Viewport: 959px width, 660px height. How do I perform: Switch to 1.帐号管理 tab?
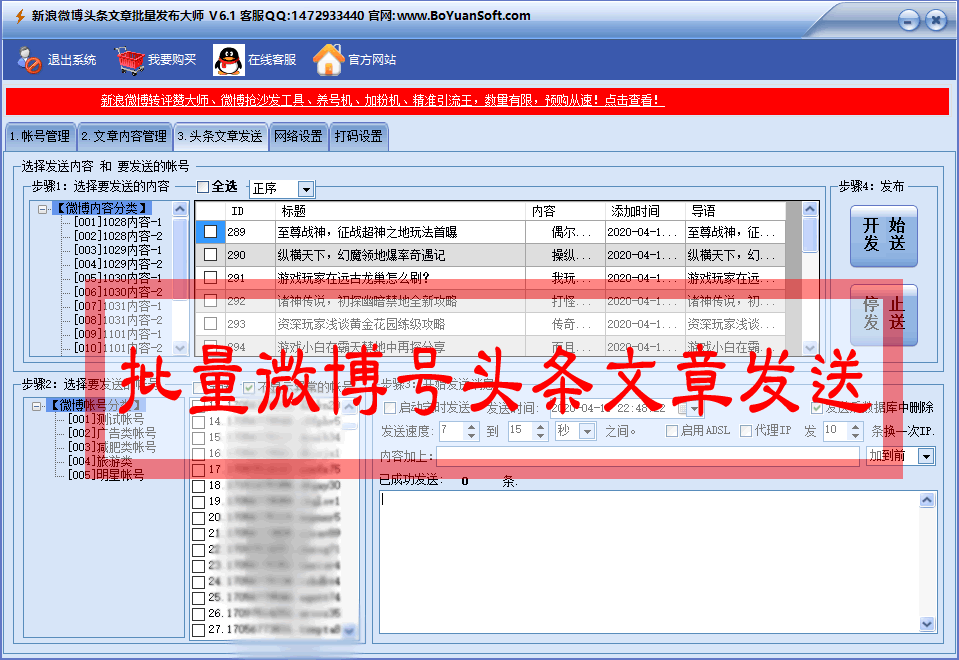pos(40,136)
